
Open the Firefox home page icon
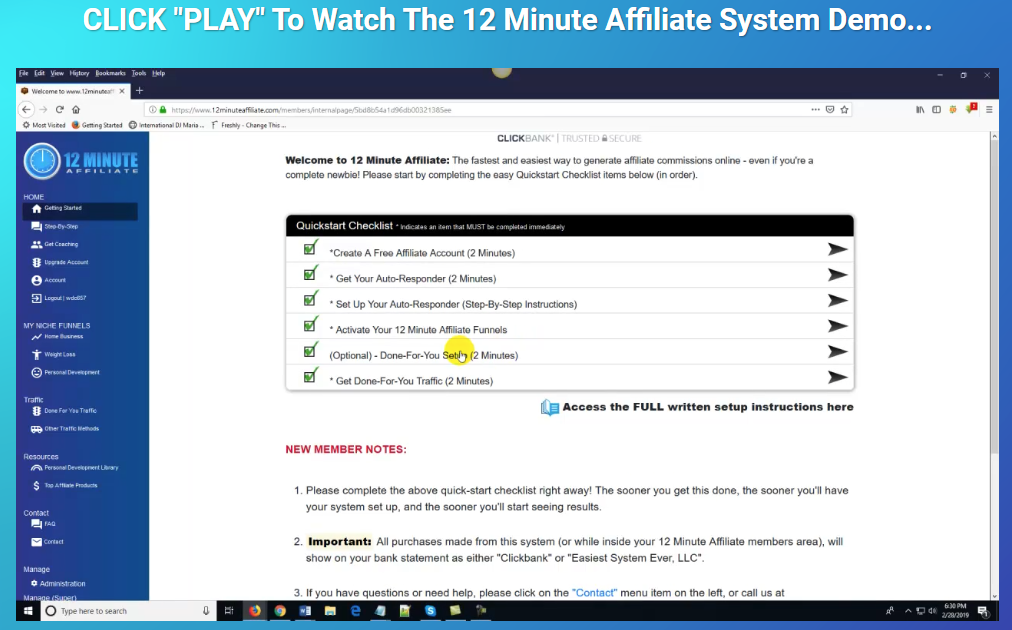[x=76, y=110]
